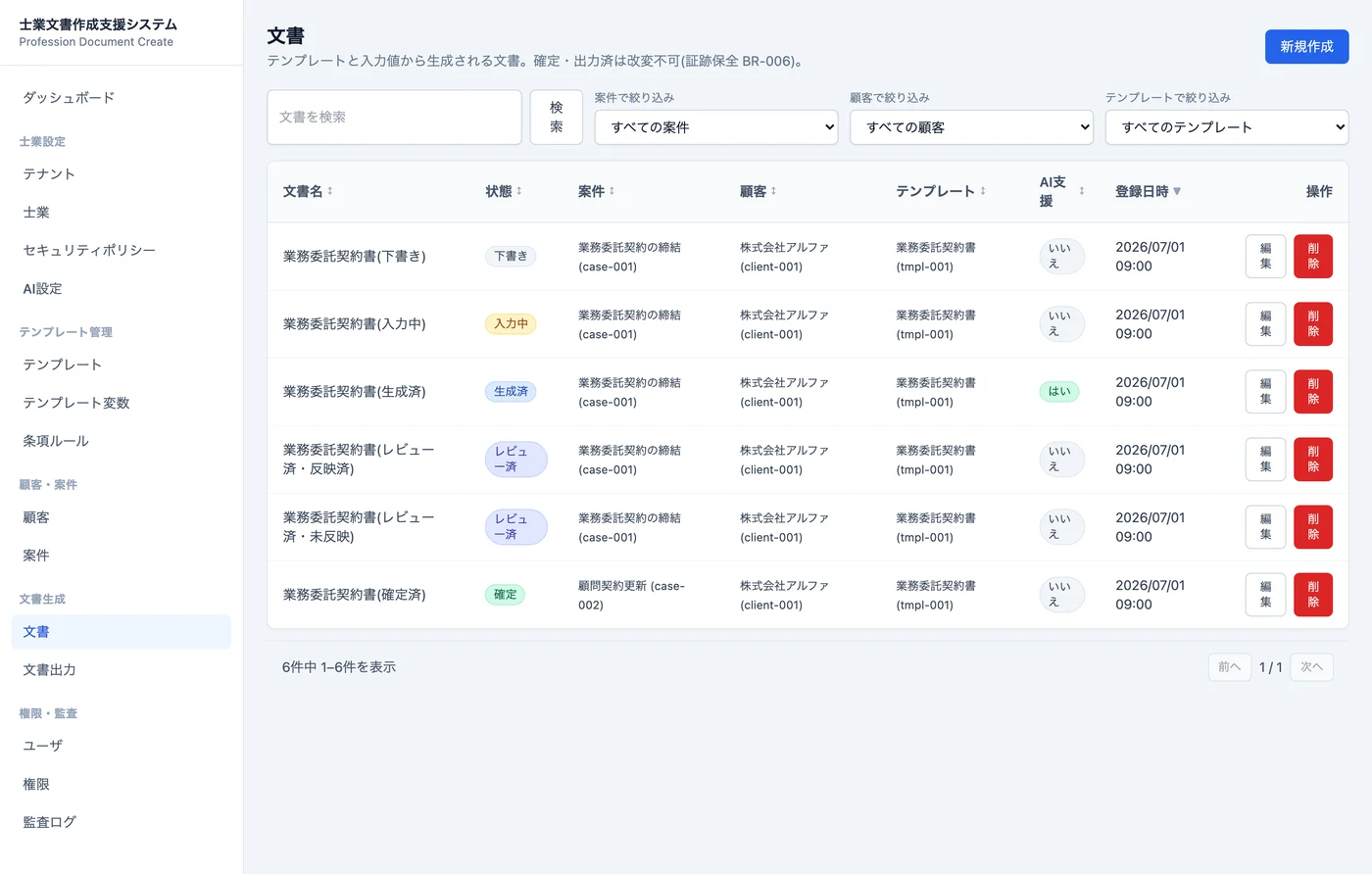This screenshot has width=1372, height=874.
Task: Edit 業務委託契約書(レビュー済・未反映) row
Action: click(1265, 527)
